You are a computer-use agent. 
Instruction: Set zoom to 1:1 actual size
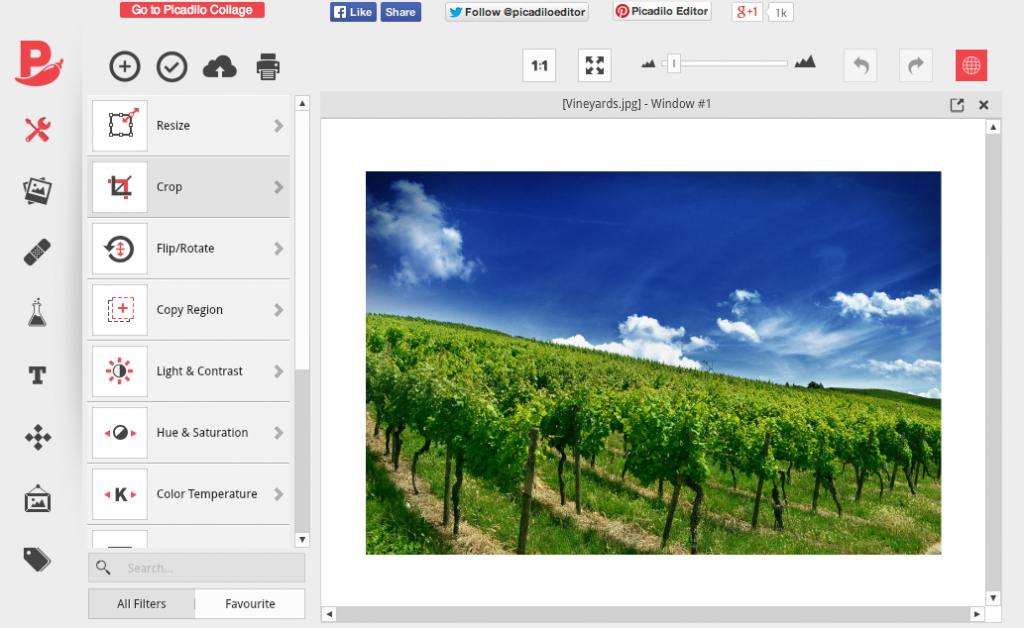[539, 65]
